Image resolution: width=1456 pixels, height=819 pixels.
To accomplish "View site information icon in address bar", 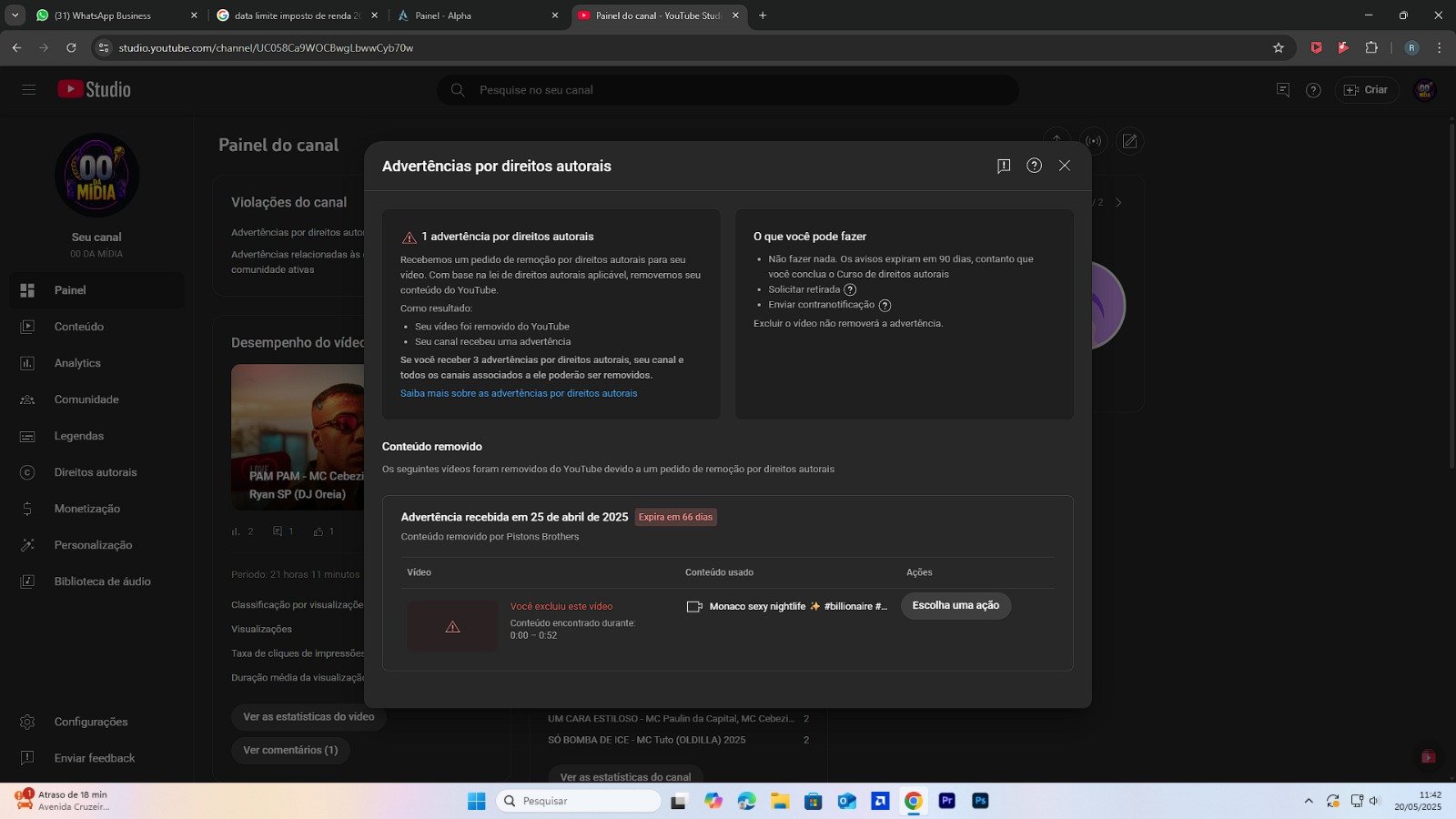I will click(104, 47).
